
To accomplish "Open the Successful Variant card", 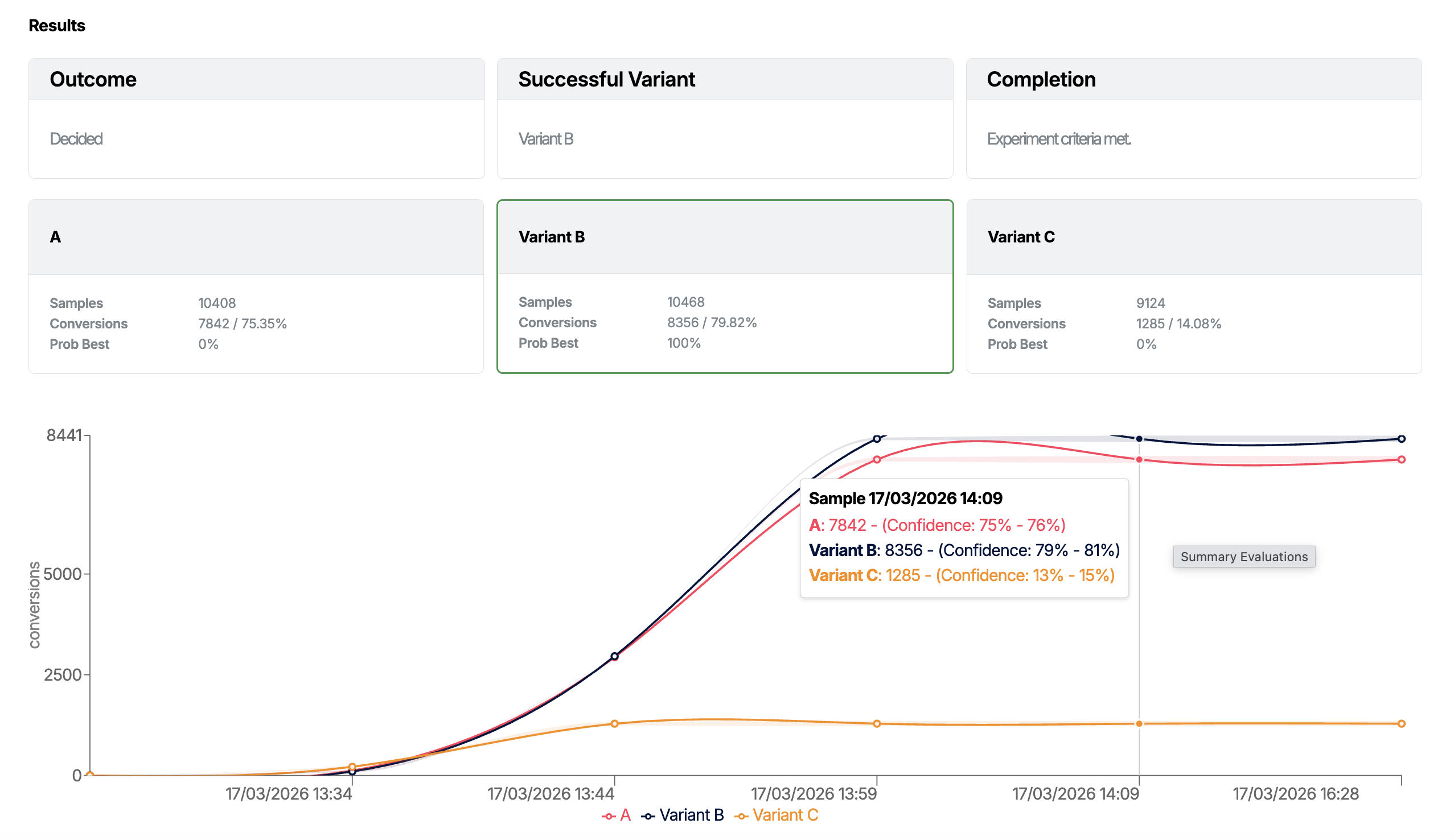I will click(x=725, y=118).
